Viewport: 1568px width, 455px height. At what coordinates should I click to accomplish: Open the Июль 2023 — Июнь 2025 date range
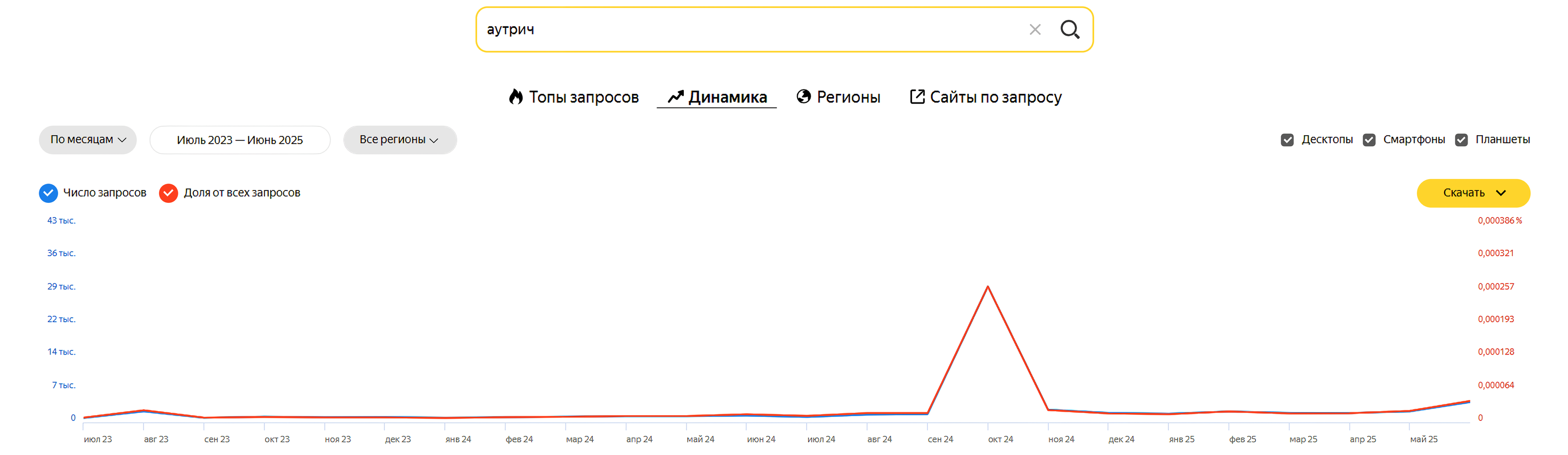click(240, 140)
